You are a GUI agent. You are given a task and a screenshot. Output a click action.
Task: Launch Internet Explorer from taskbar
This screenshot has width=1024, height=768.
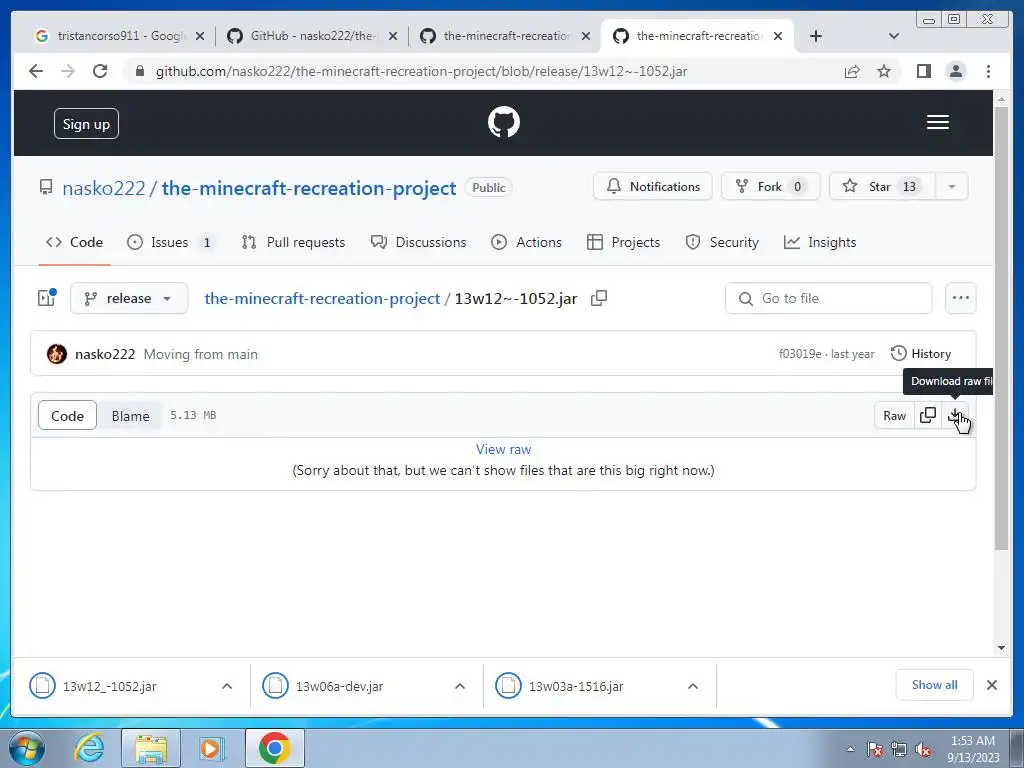tap(89, 748)
